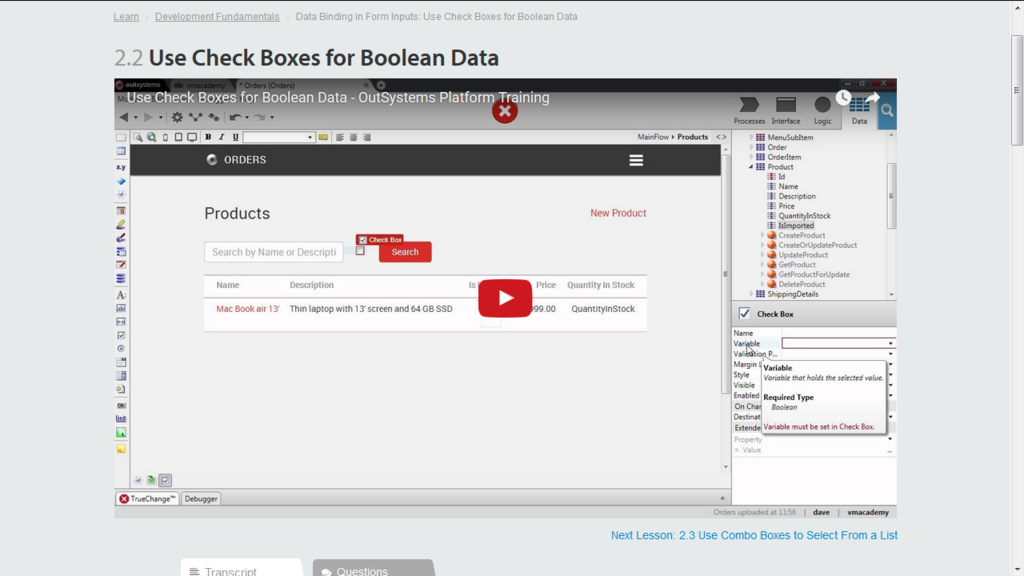Open the Validation Parent property dropdown
The width and height of the screenshot is (1024, 576).
[x=890, y=354]
